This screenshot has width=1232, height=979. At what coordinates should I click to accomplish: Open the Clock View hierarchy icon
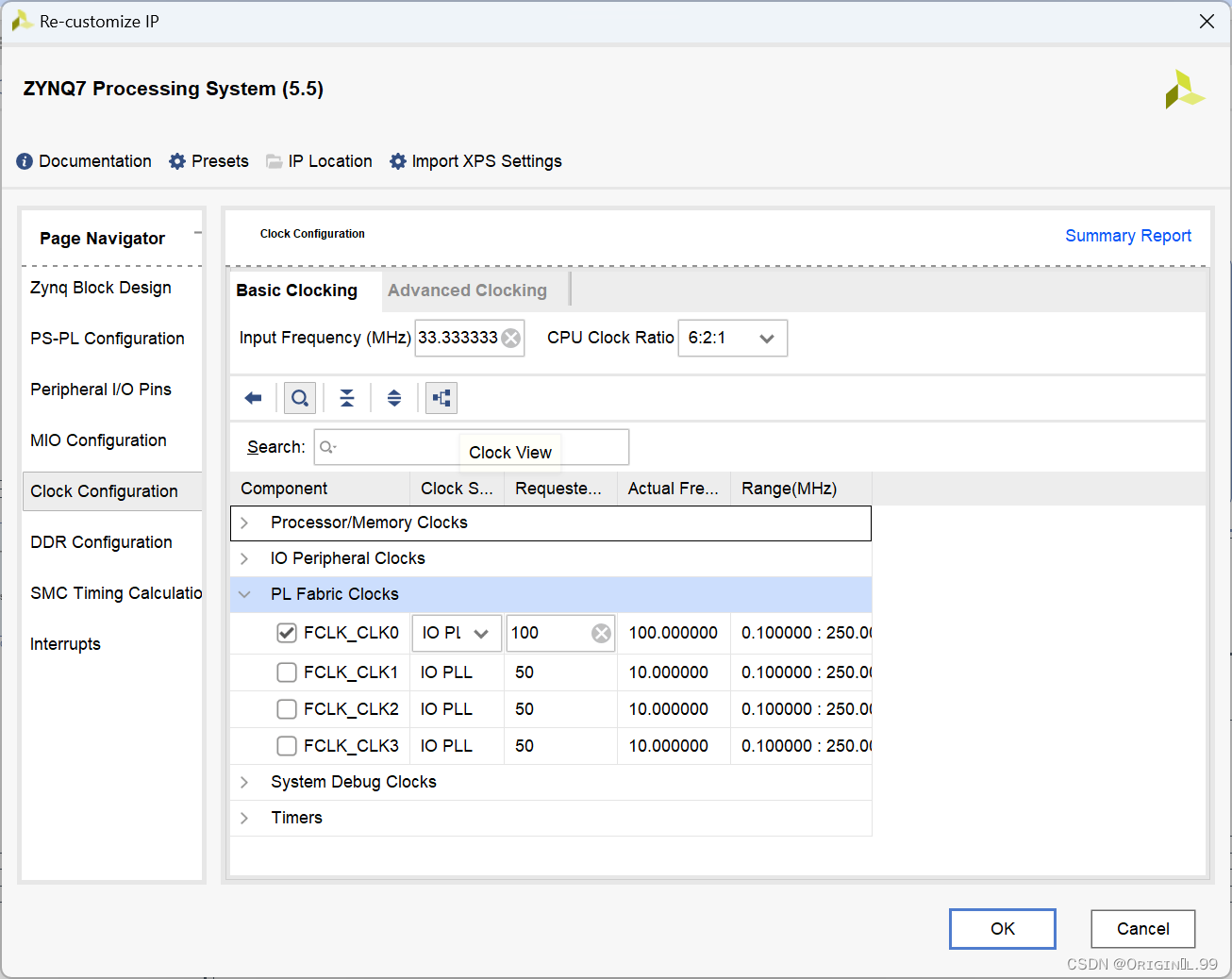(x=441, y=398)
